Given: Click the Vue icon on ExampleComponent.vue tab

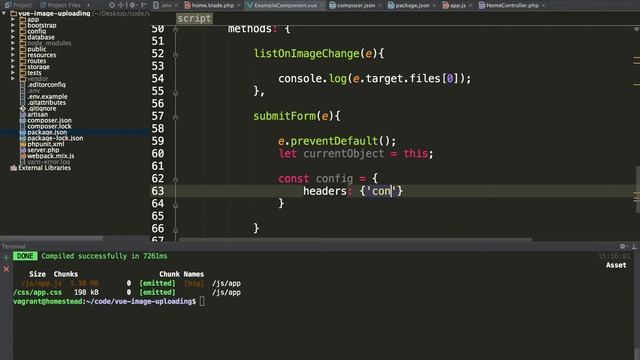Looking at the screenshot, I should (250, 5).
